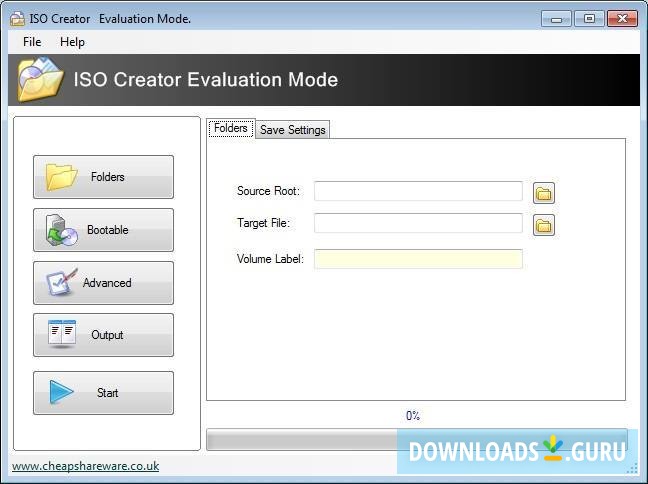Image resolution: width=648 pixels, height=484 pixels.
Task: Click the ISO Creator title bar icon
Action: [17, 19]
